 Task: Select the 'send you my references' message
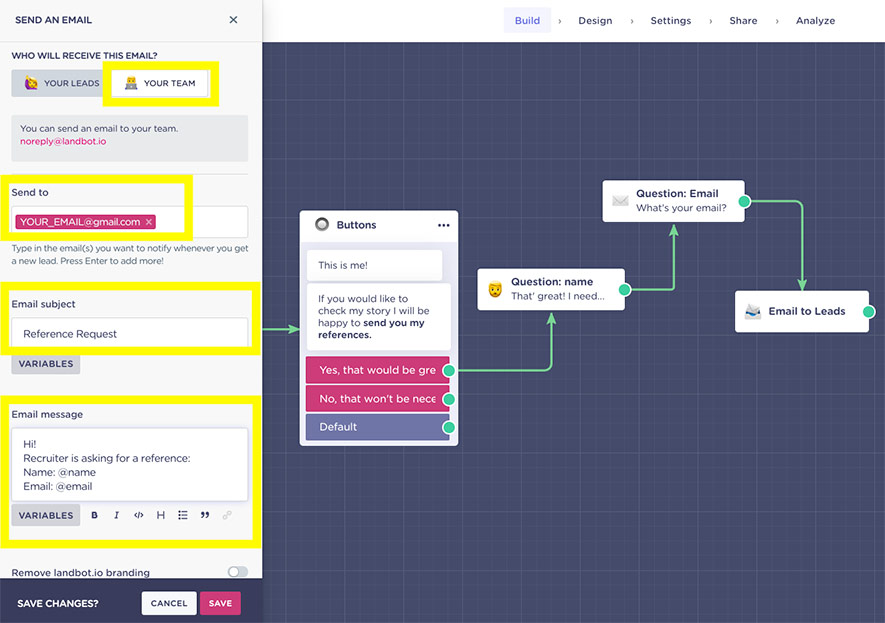coord(378,317)
